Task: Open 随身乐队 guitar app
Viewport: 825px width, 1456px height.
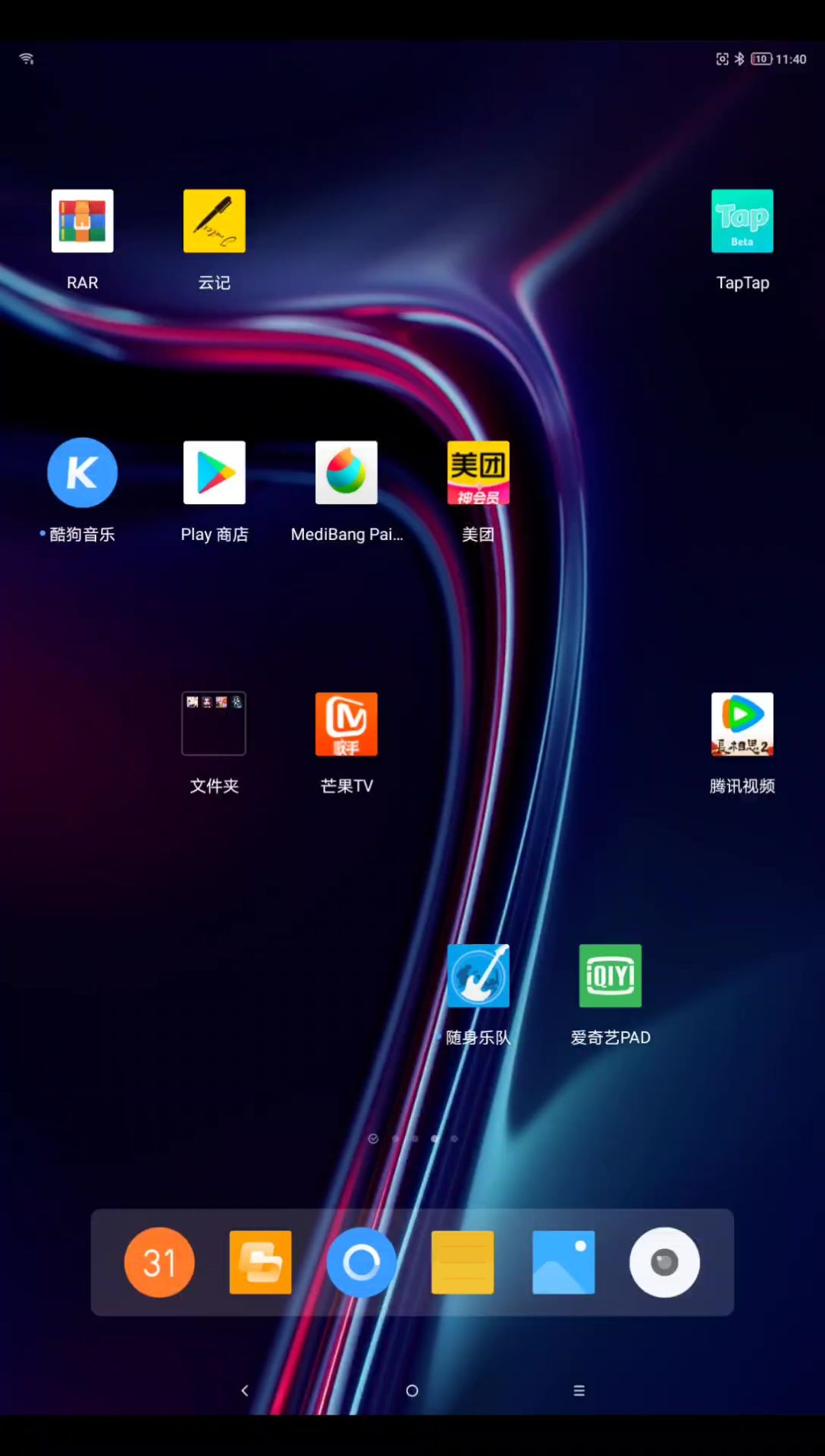Action: tap(478, 976)
